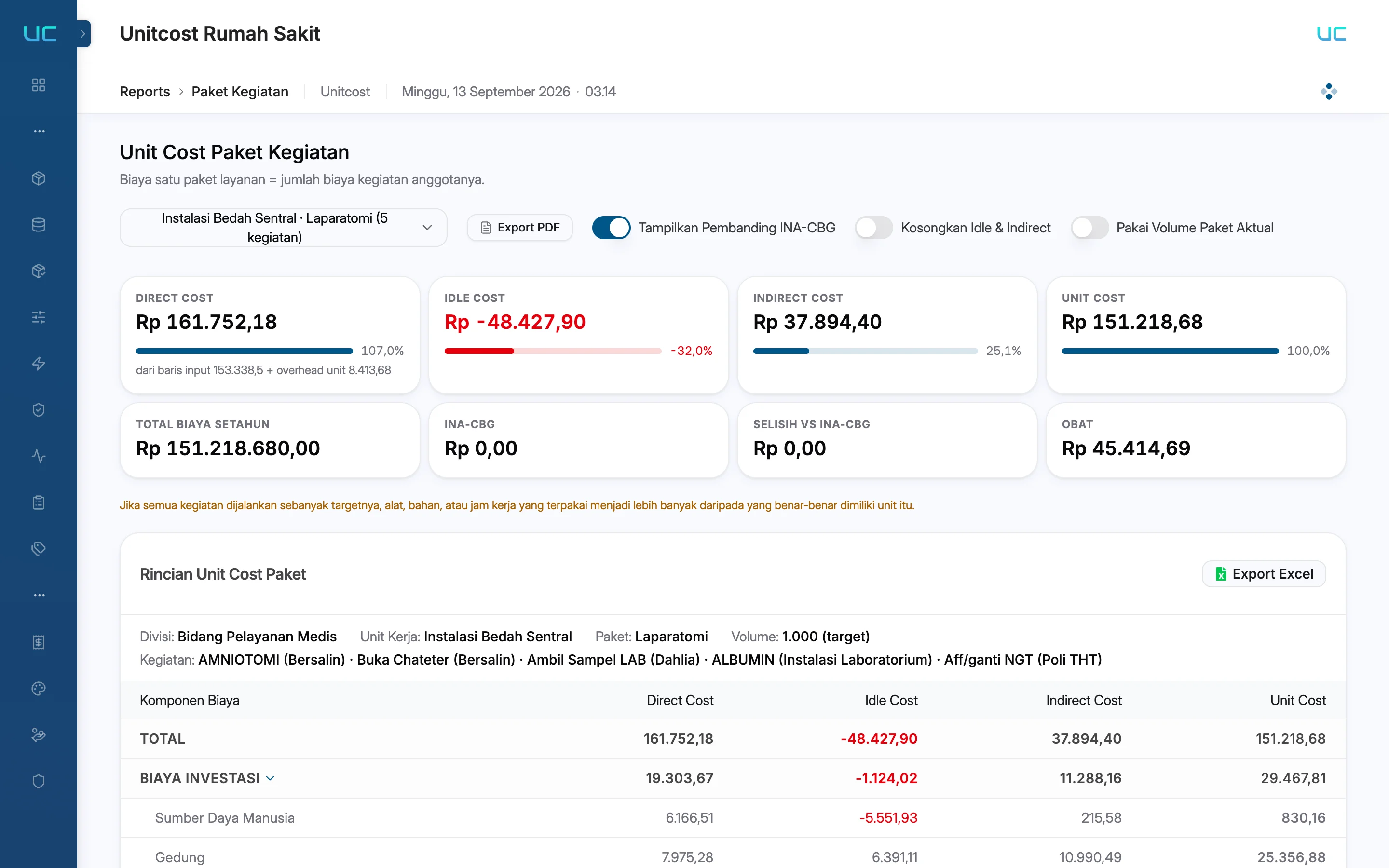Turn off Tampilkan Pembanding INA-CBG switch
This screenshot has width=1389, height=868.
coord(611,228)
